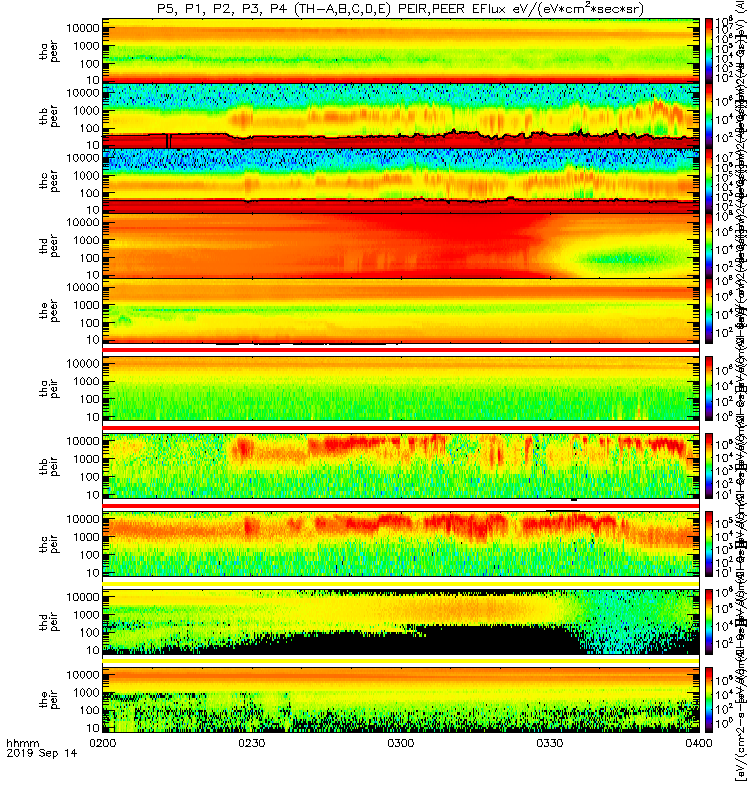Click the 10000 tick label on thd peir axis

point(83,597)
